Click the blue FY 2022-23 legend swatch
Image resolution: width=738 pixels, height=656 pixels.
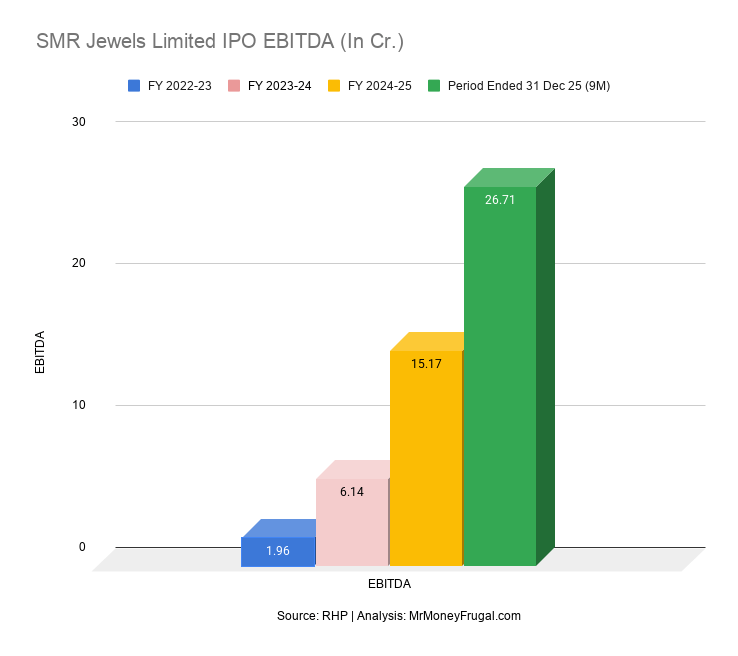[134, 86]
